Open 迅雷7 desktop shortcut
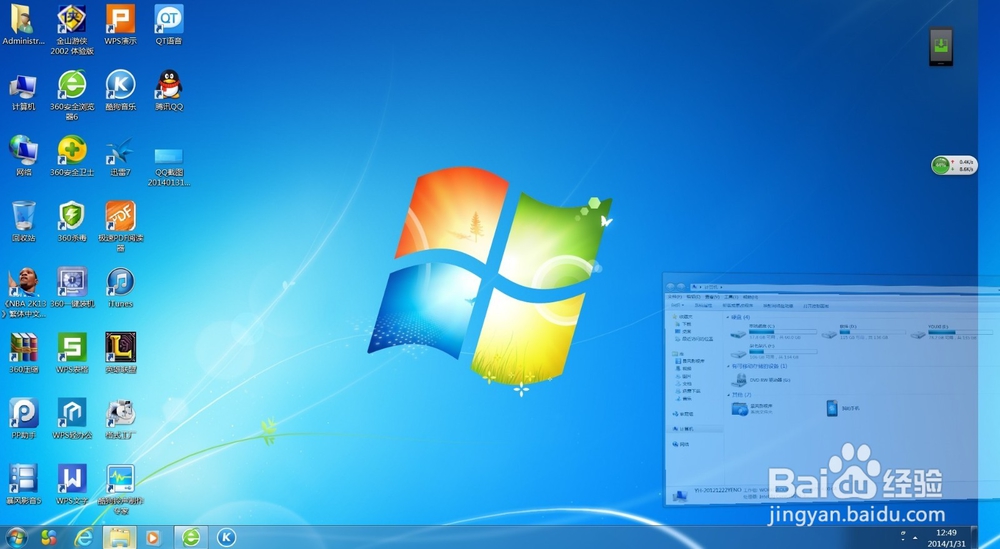Image resolution: width=1000 pixels, height=549 pixels. [121, 156]
